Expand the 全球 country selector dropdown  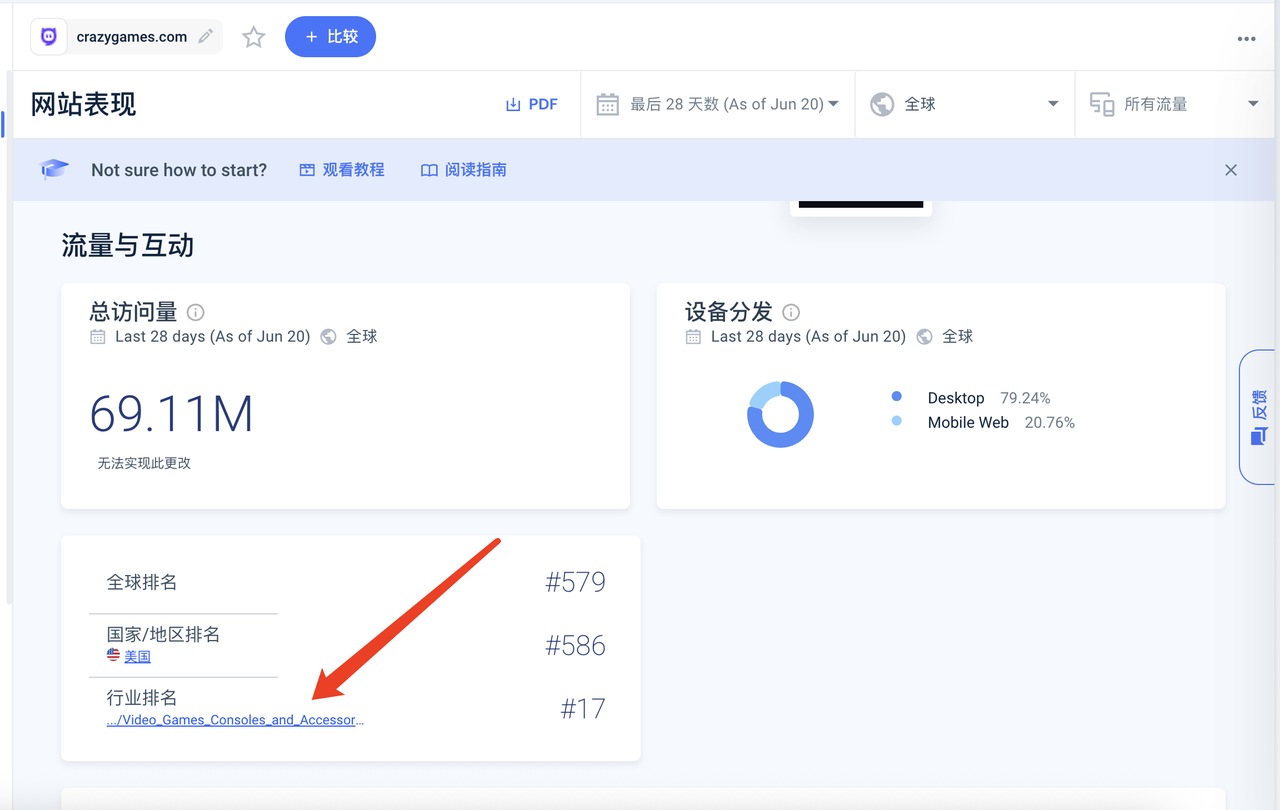click(x=964, y=104)
